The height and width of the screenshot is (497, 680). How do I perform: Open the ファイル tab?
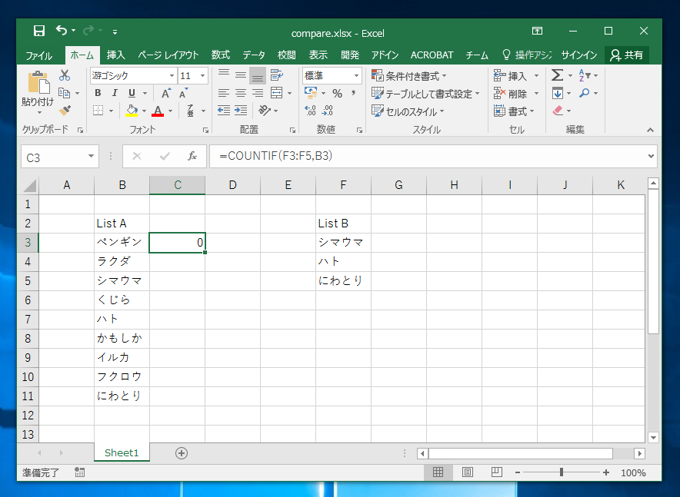tap(39, 56)
